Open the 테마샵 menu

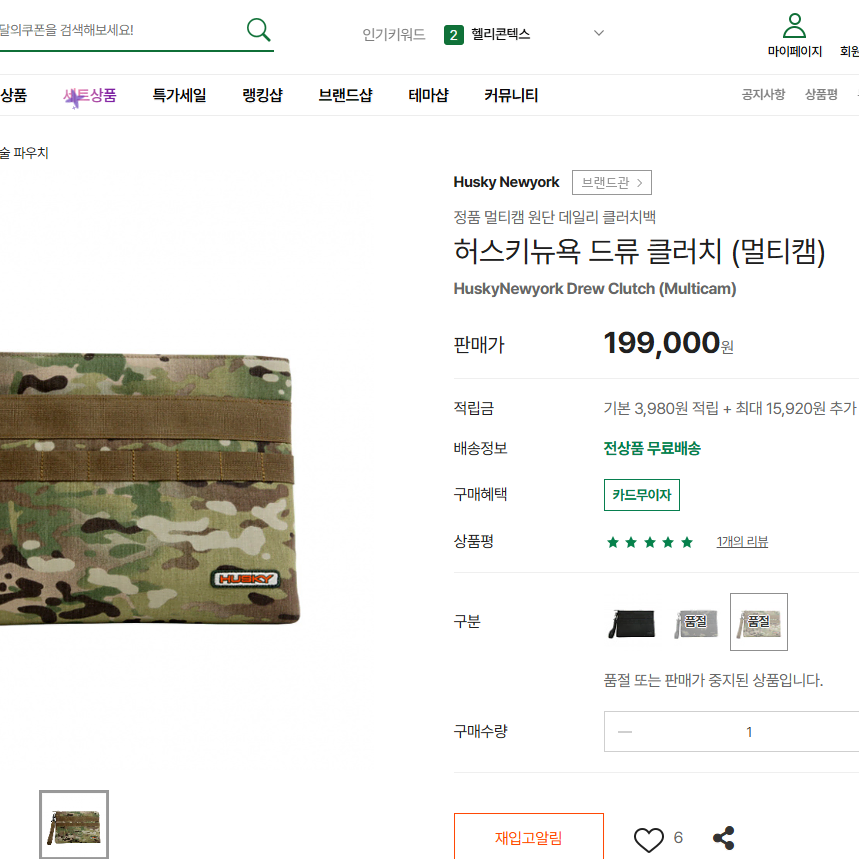pos(428,95)
